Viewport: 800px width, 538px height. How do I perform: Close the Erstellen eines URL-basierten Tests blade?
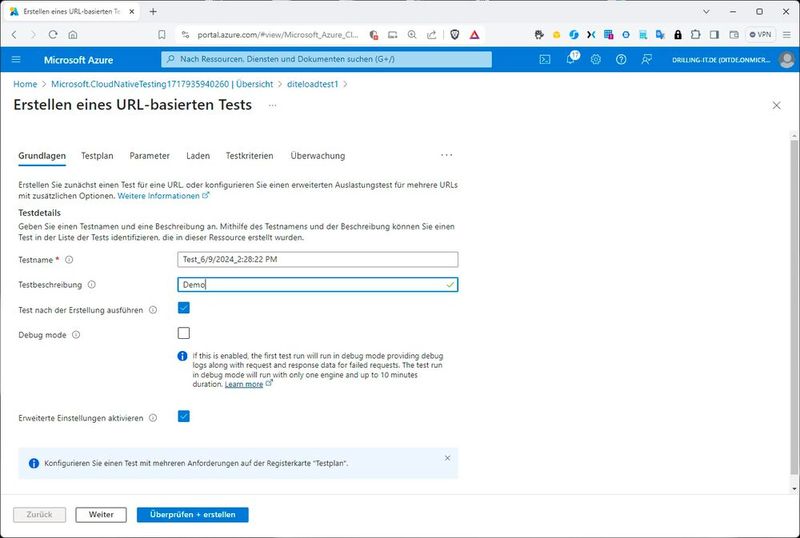pos(777,105)
